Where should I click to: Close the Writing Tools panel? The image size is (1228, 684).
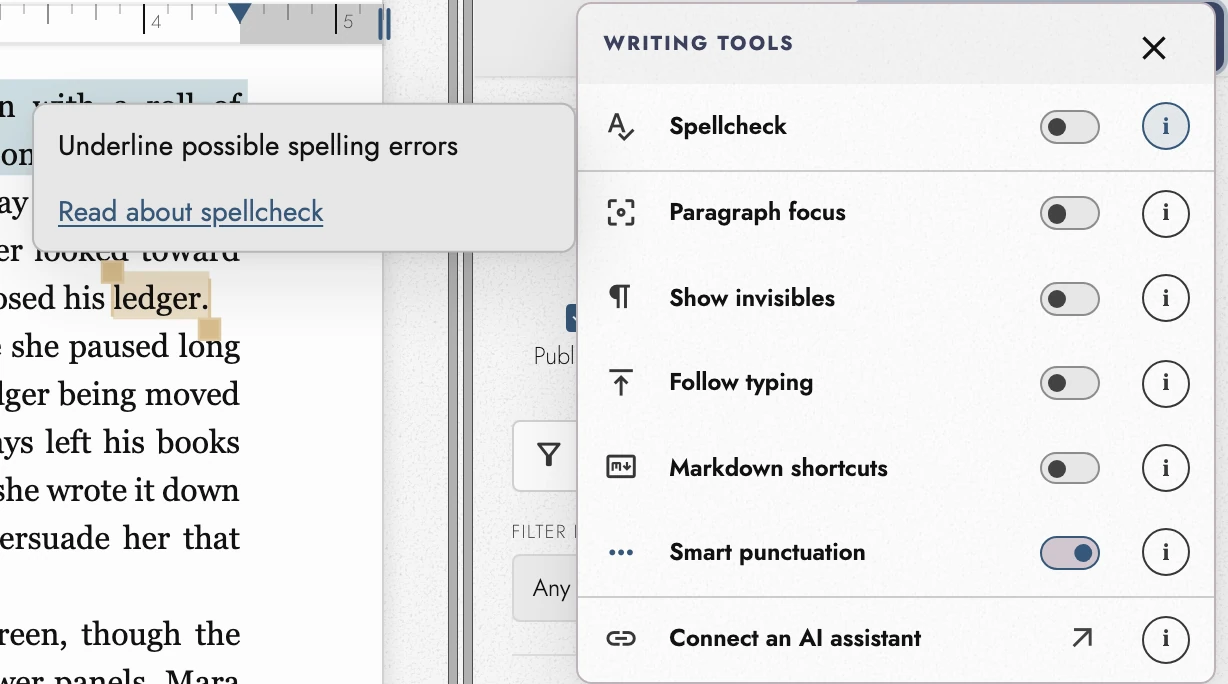1154,47
